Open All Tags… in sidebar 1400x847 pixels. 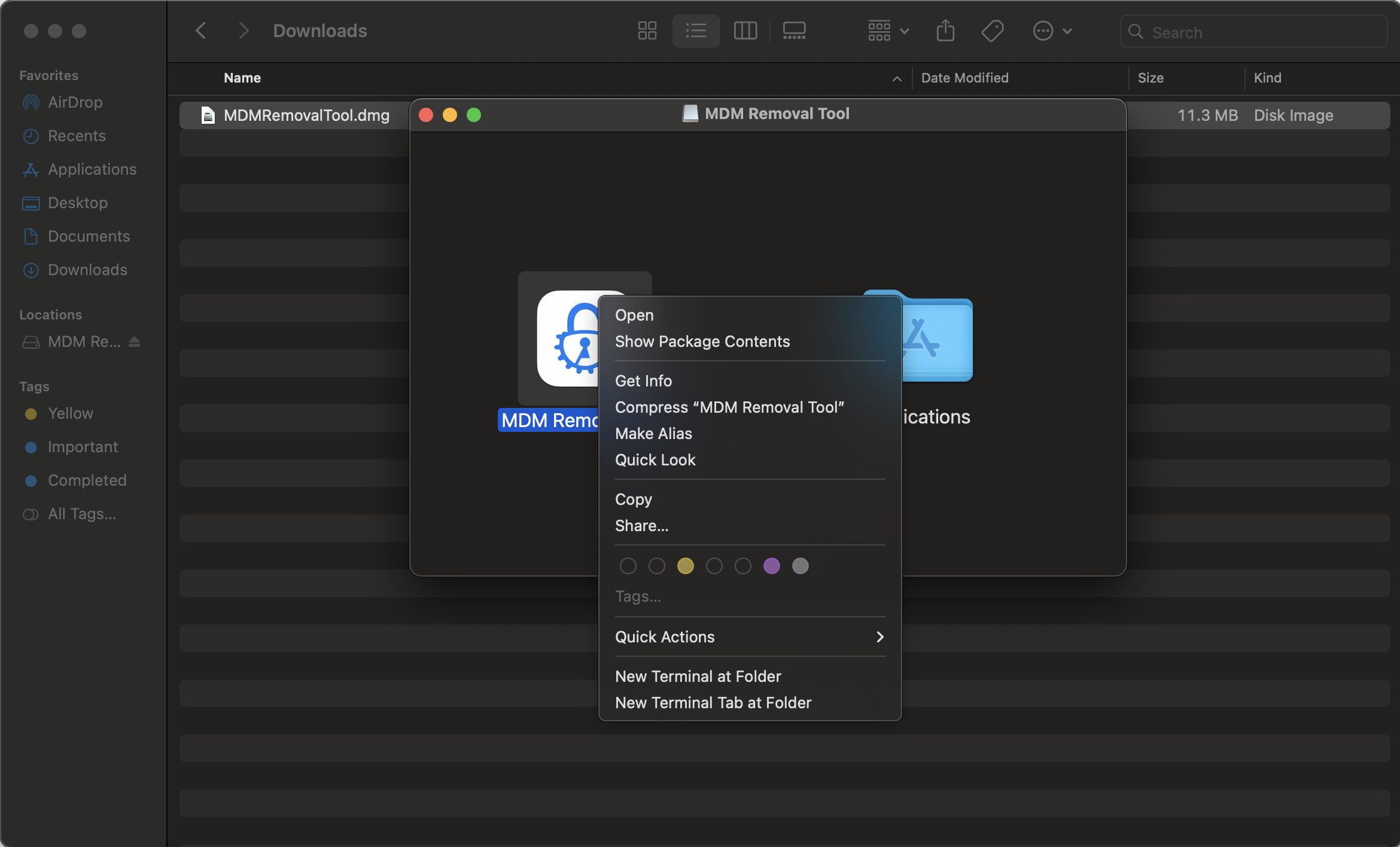(83, 514)
